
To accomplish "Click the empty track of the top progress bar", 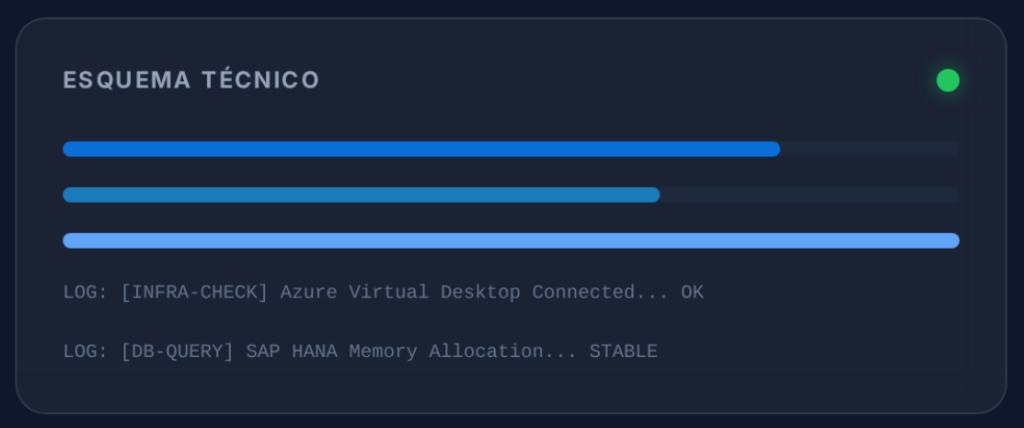I will (869, 149).
